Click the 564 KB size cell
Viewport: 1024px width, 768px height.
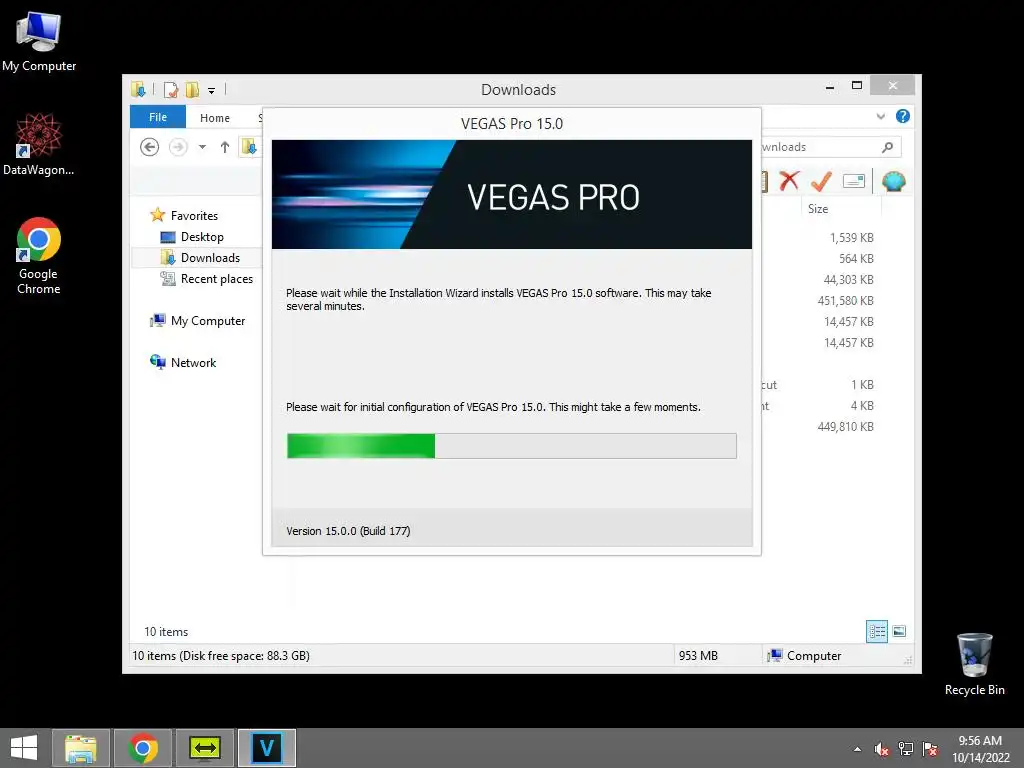point(856,259)
